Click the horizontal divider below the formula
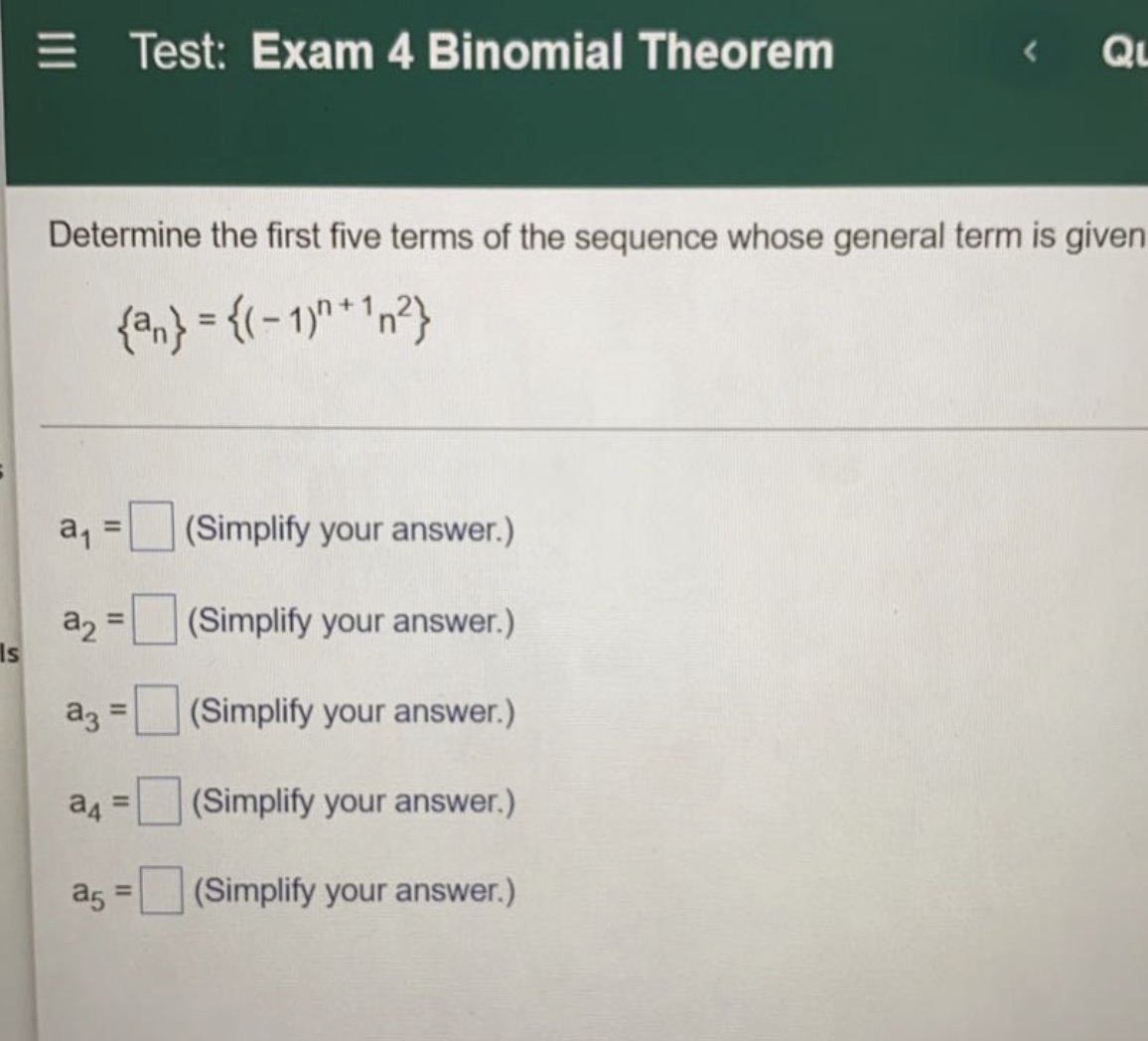 [574, 425]
